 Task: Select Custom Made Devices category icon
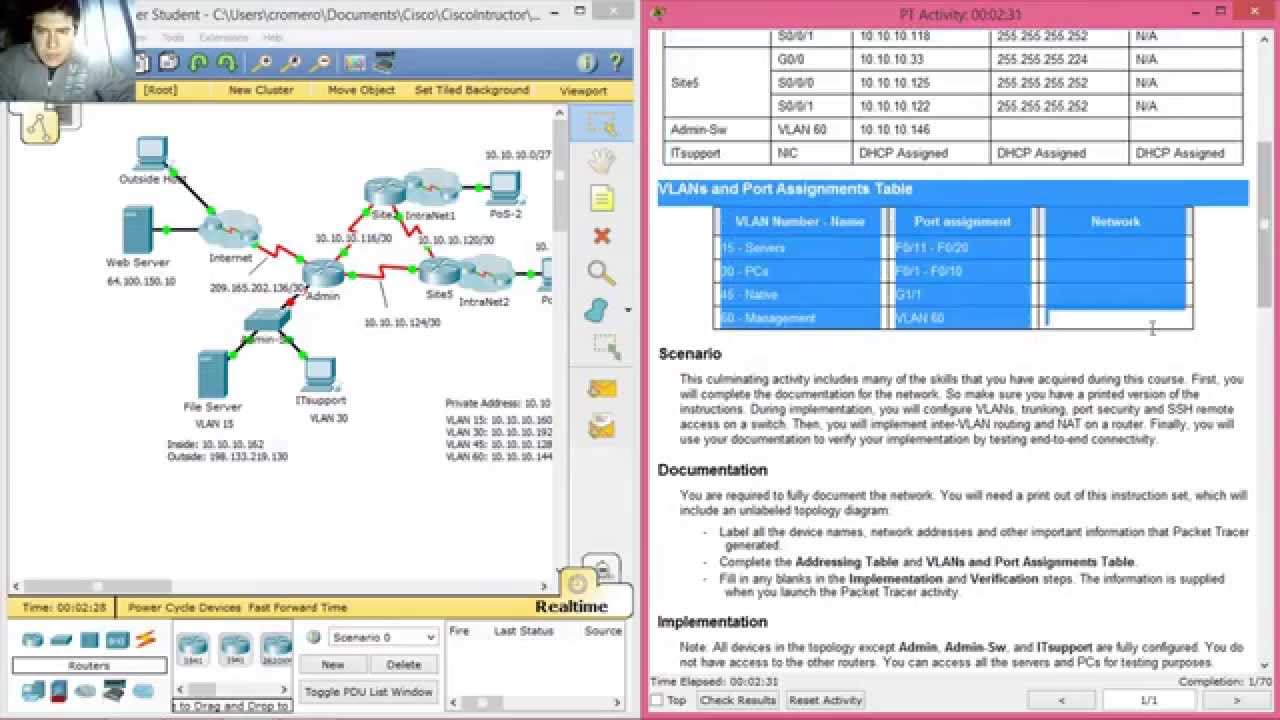point(115,690)
